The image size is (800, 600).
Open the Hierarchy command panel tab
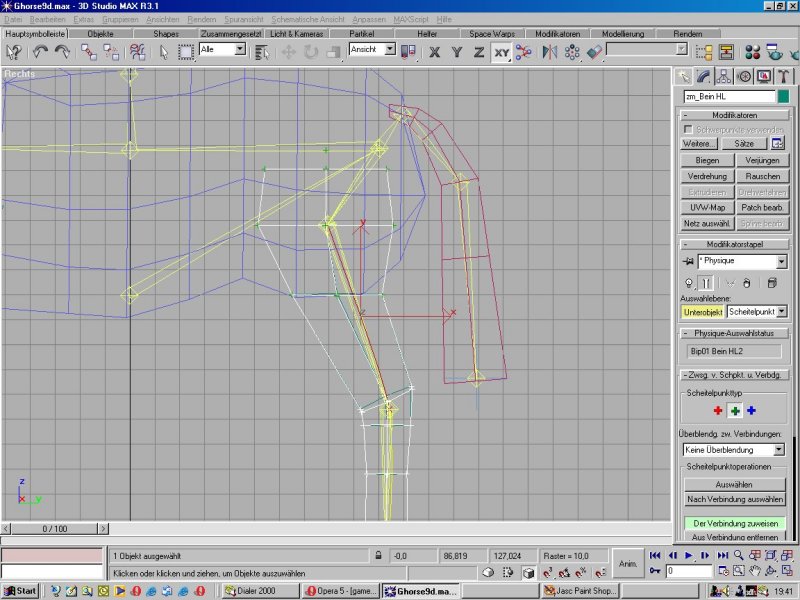724,76
